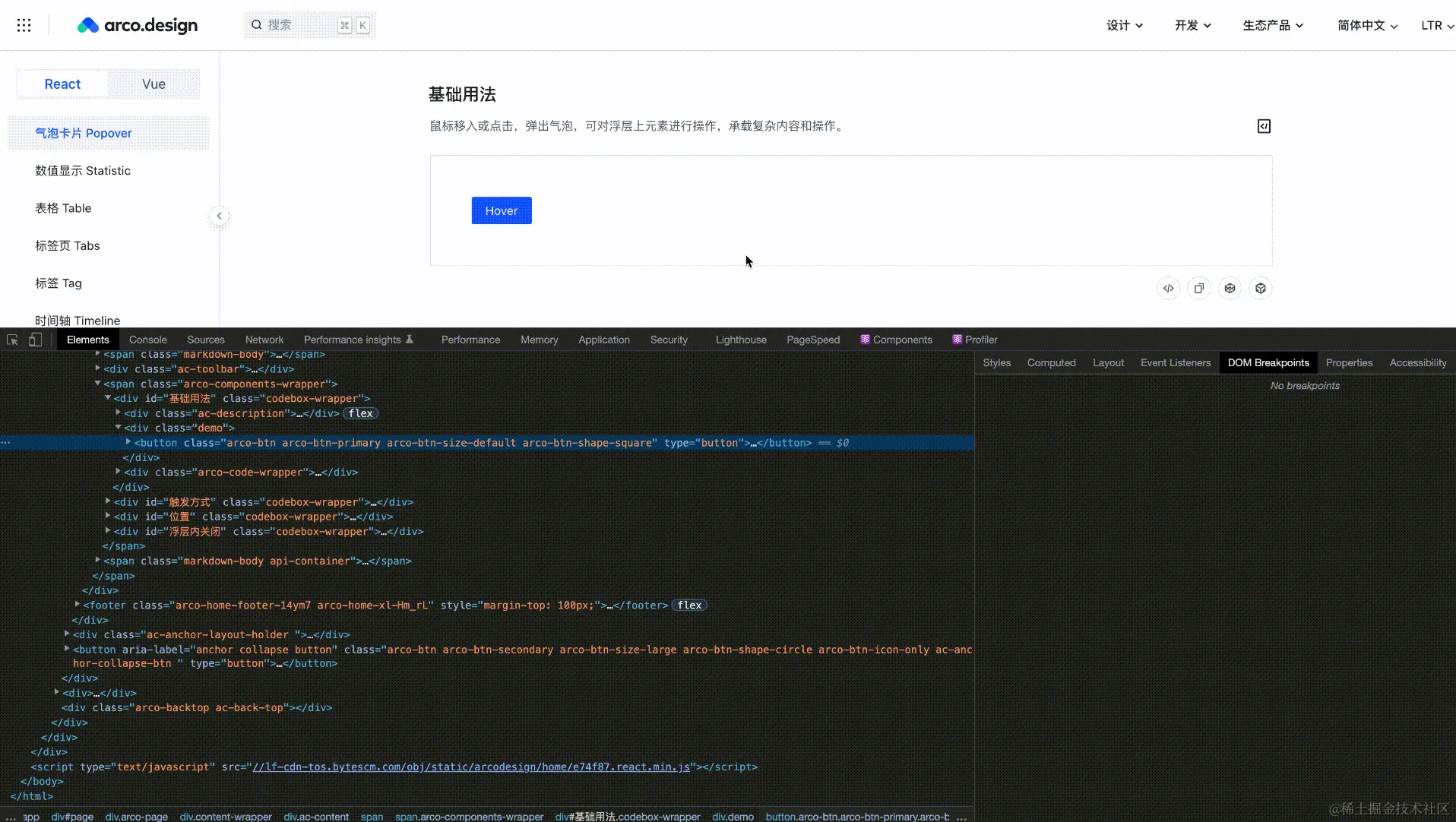Open demo in CodePen icon
This screenshot has height=822, width=1456.
click(1230, 289)
